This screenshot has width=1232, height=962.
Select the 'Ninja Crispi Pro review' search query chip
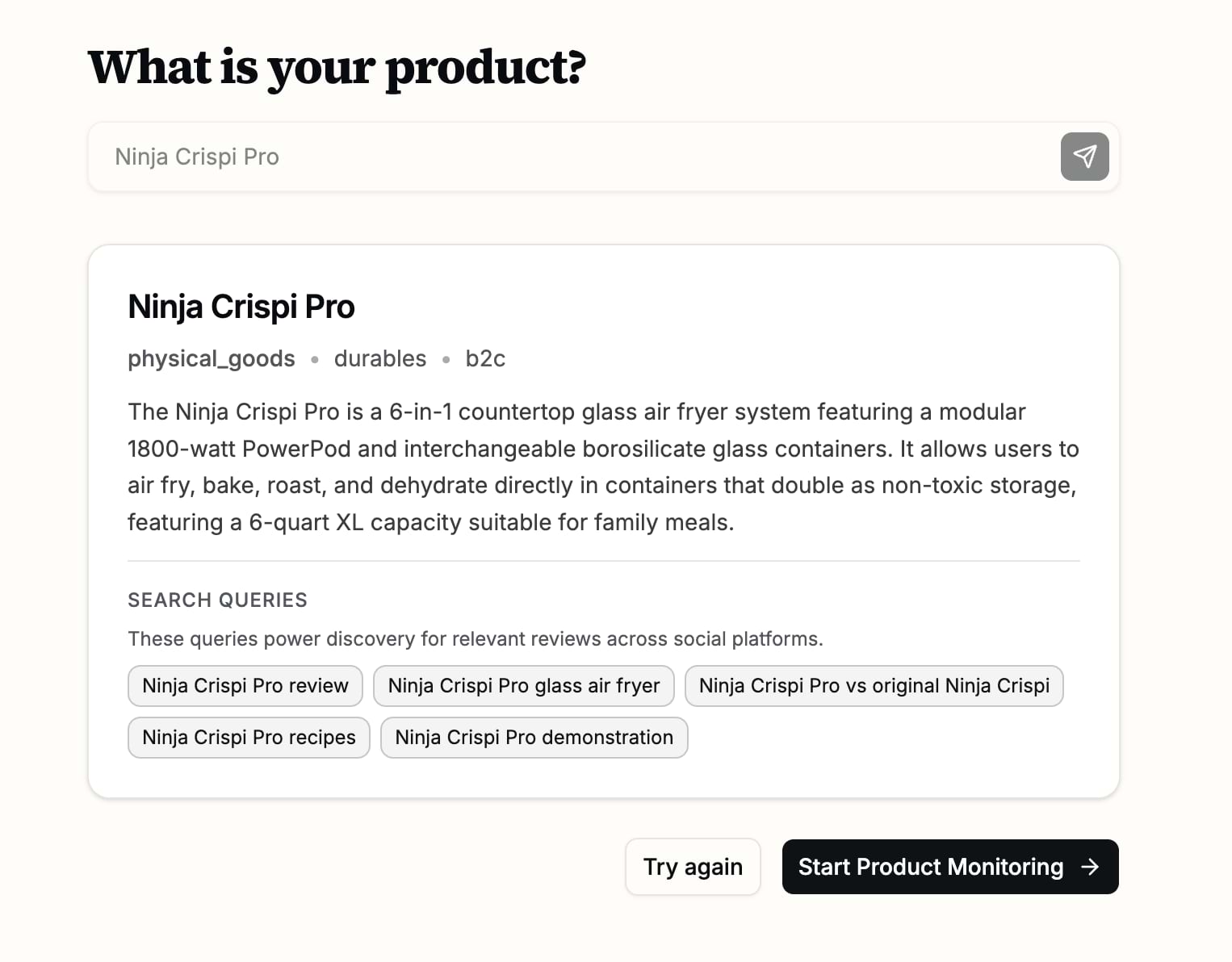[x=245, y=685]
